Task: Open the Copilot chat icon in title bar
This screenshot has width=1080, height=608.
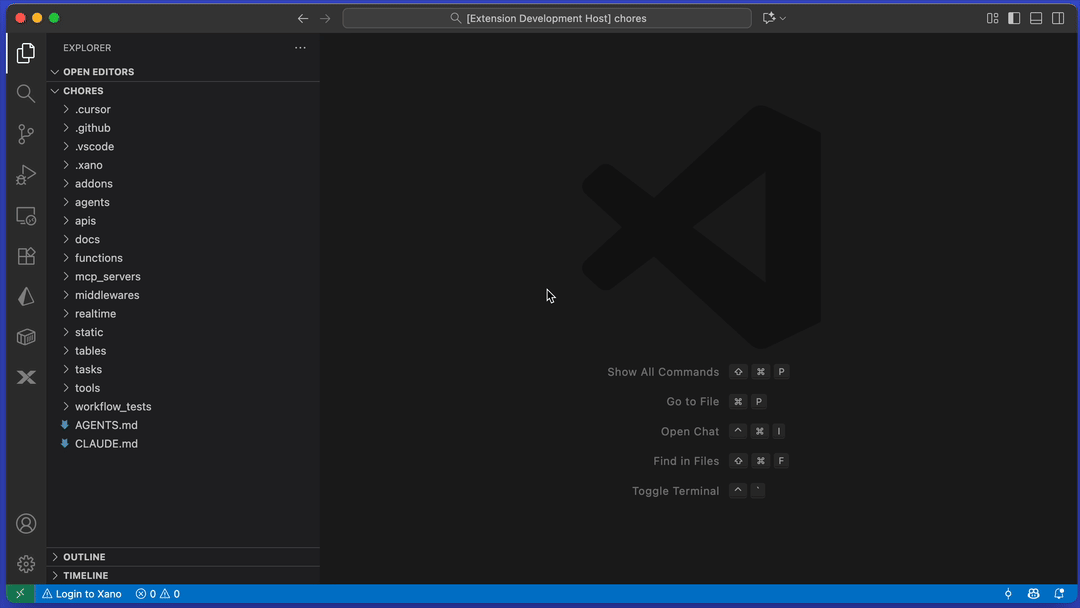Action: [769, 19]
